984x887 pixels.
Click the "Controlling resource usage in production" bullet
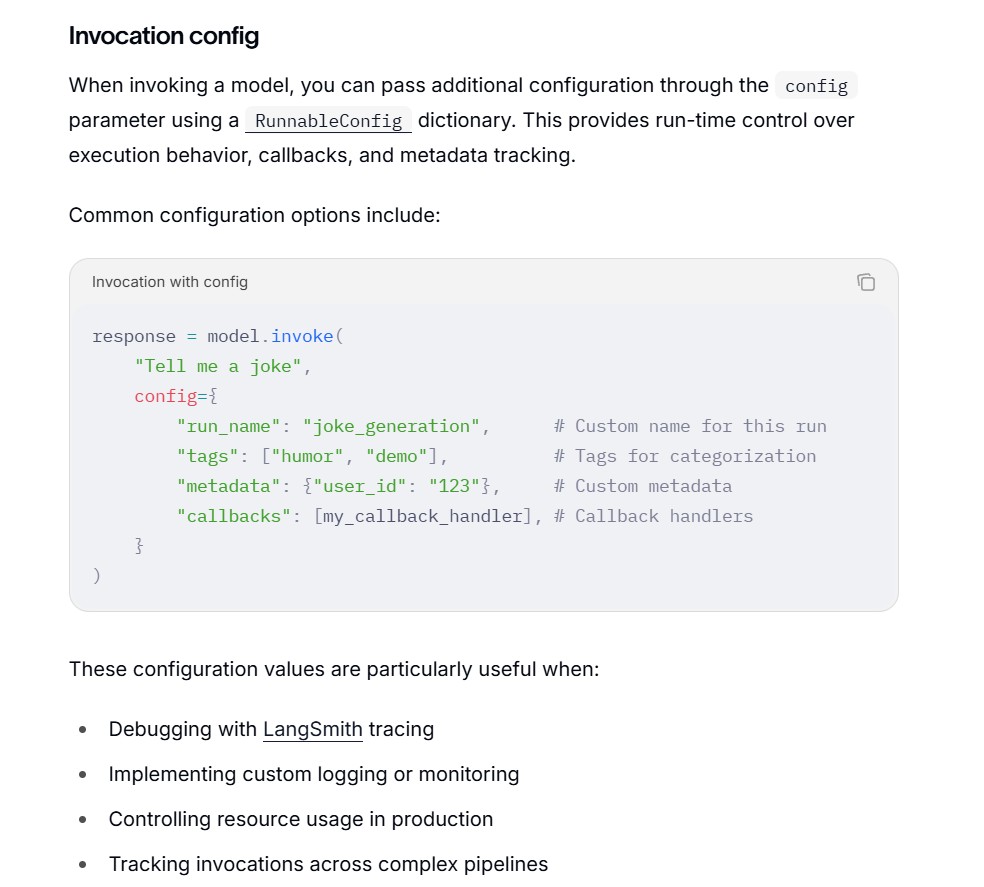(301, 819)
